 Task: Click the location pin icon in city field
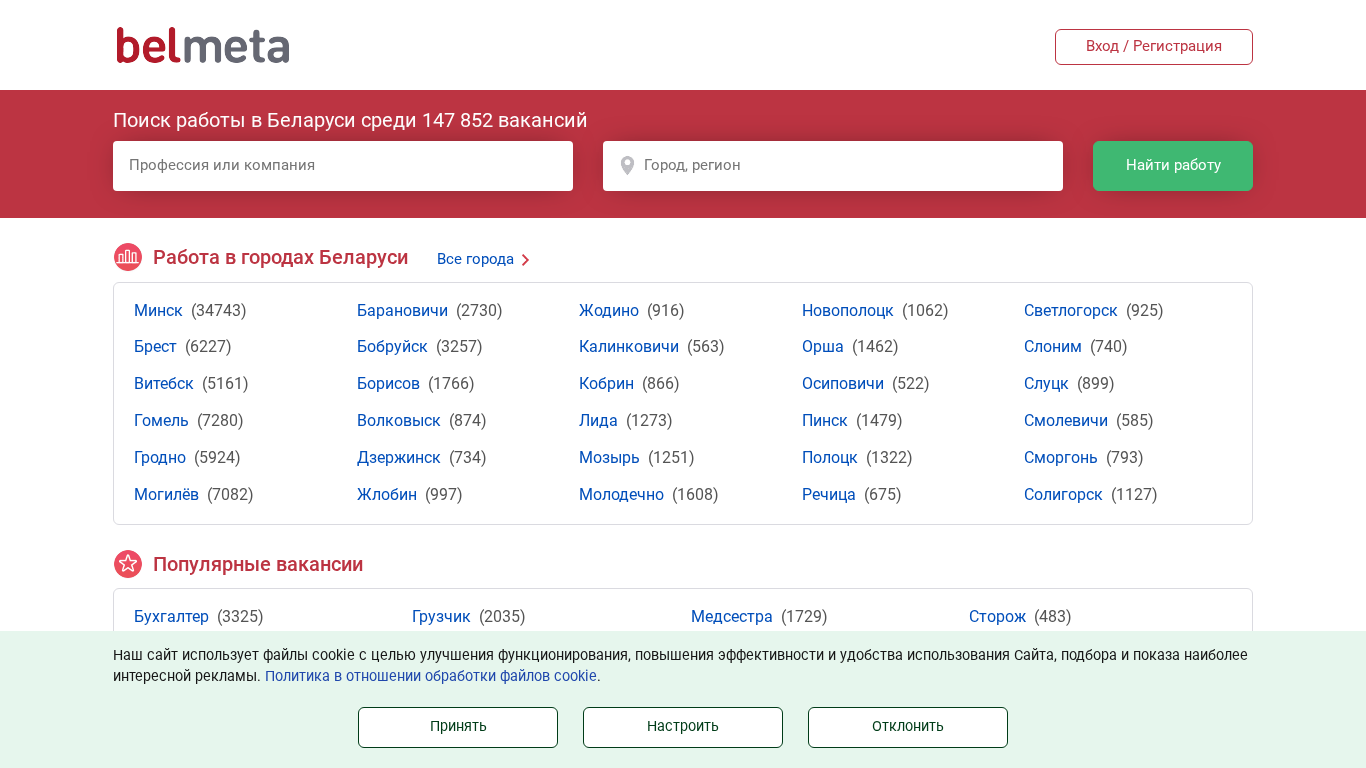pos(627,166)
